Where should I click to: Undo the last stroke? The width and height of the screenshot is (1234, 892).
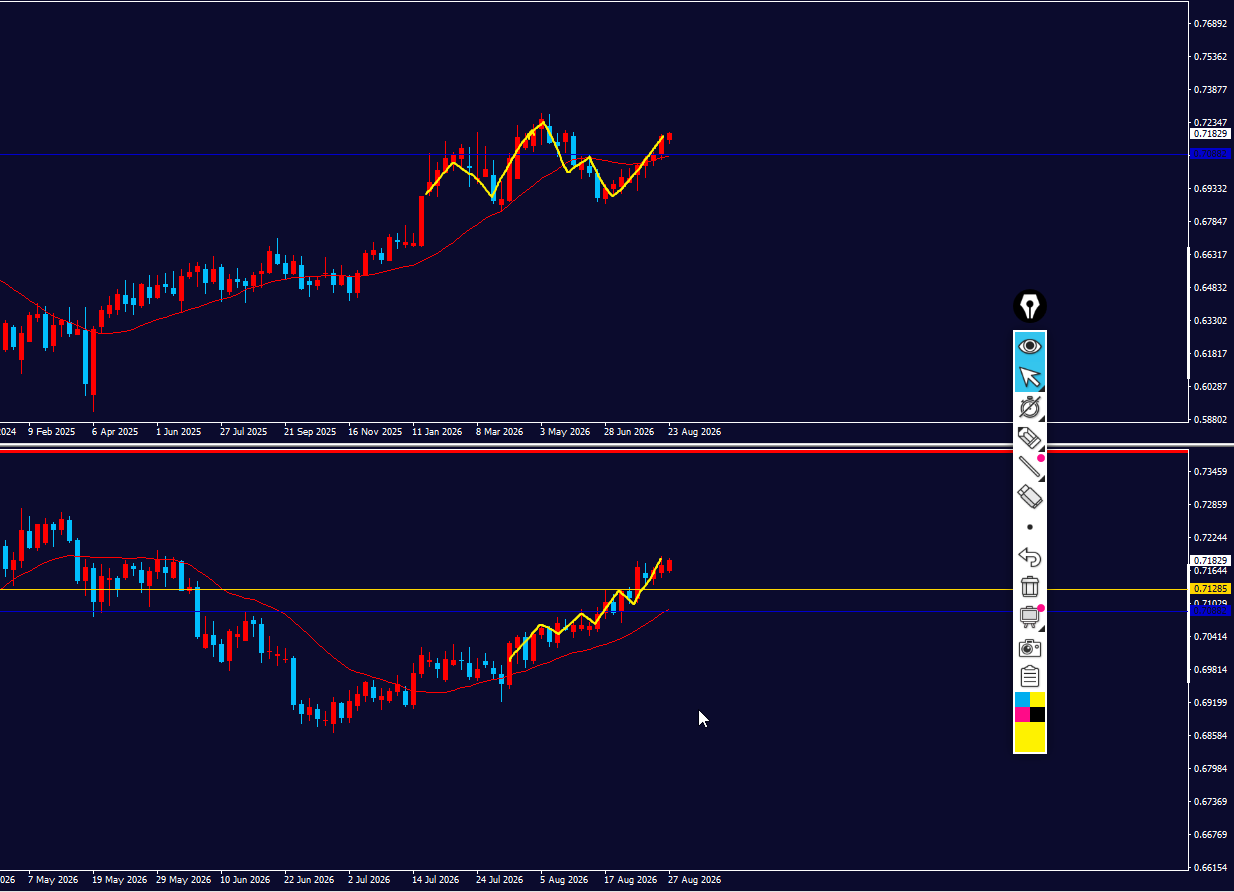(1030, 557)
